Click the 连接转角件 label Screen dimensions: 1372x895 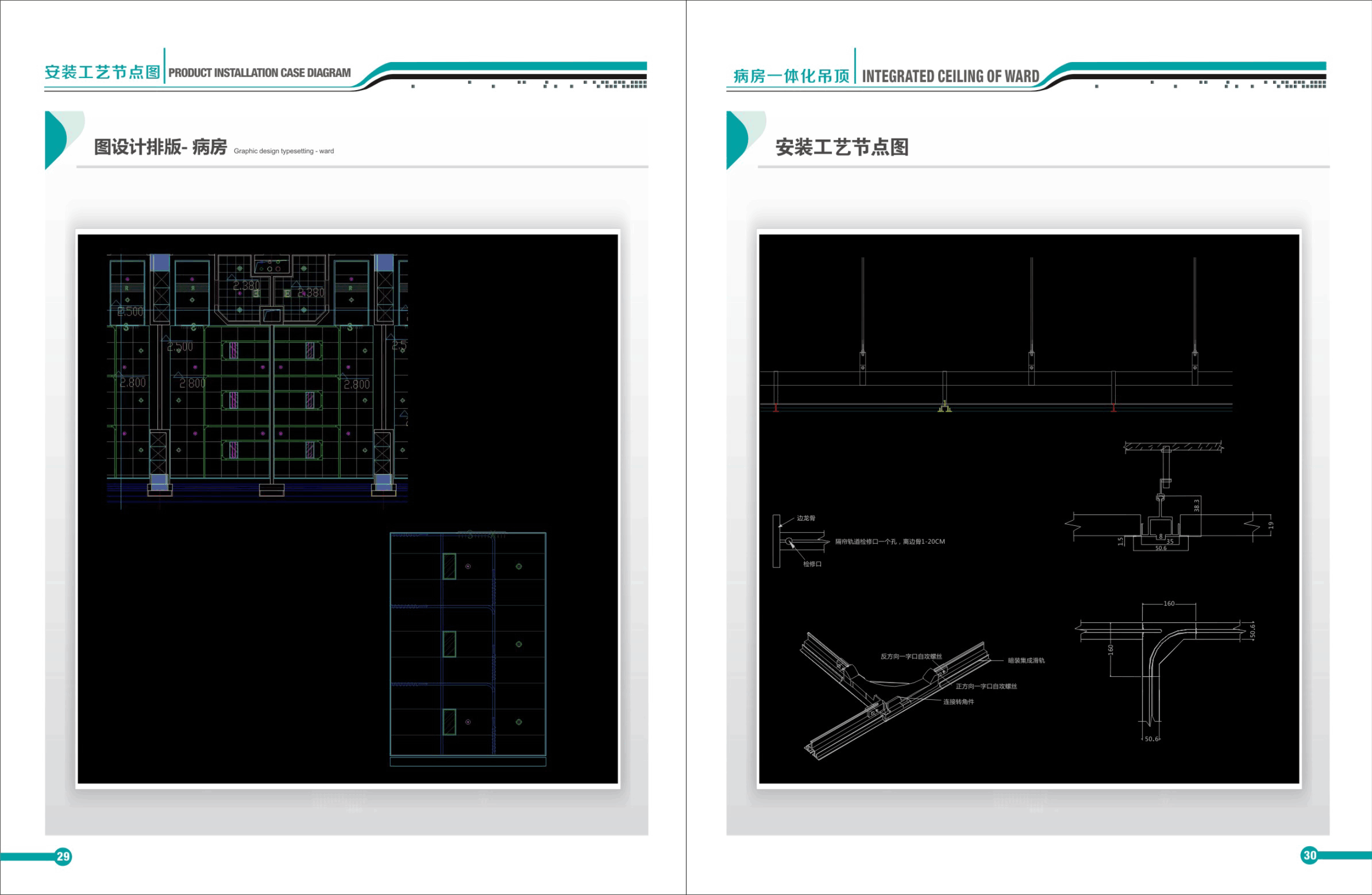[x=958, y=702]
